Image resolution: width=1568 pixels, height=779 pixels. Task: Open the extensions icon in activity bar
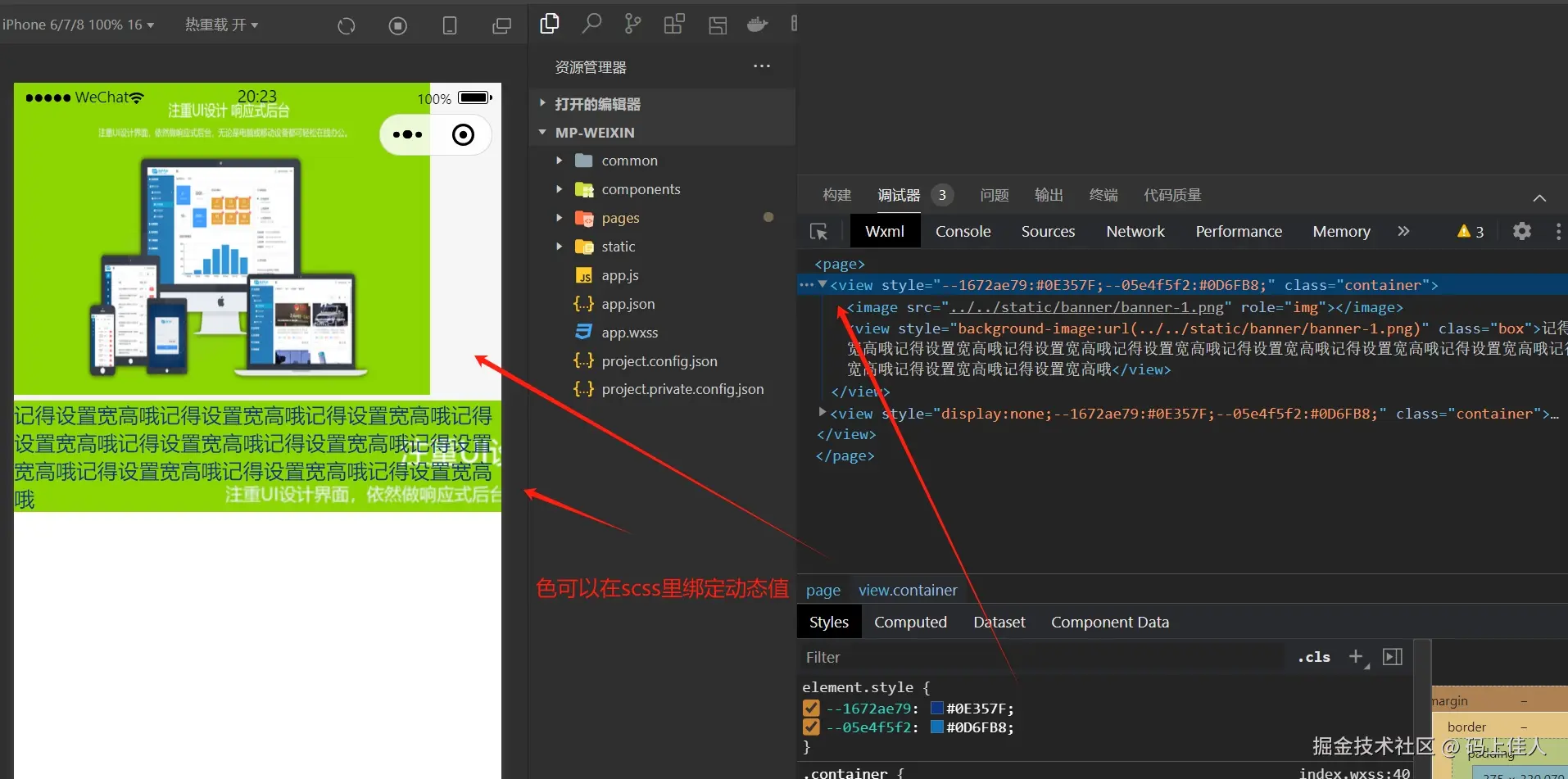click(674, 25)
